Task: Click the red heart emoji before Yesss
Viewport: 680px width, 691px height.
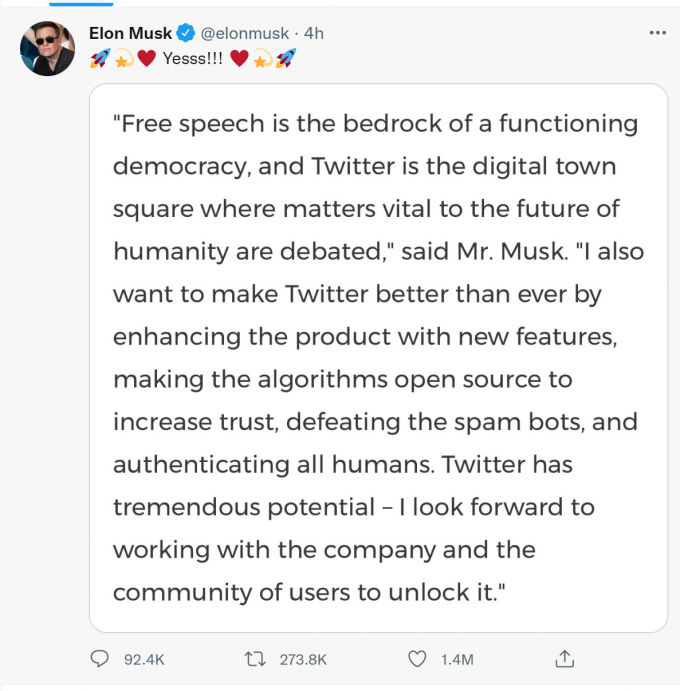Action: [x=146, y=59]
